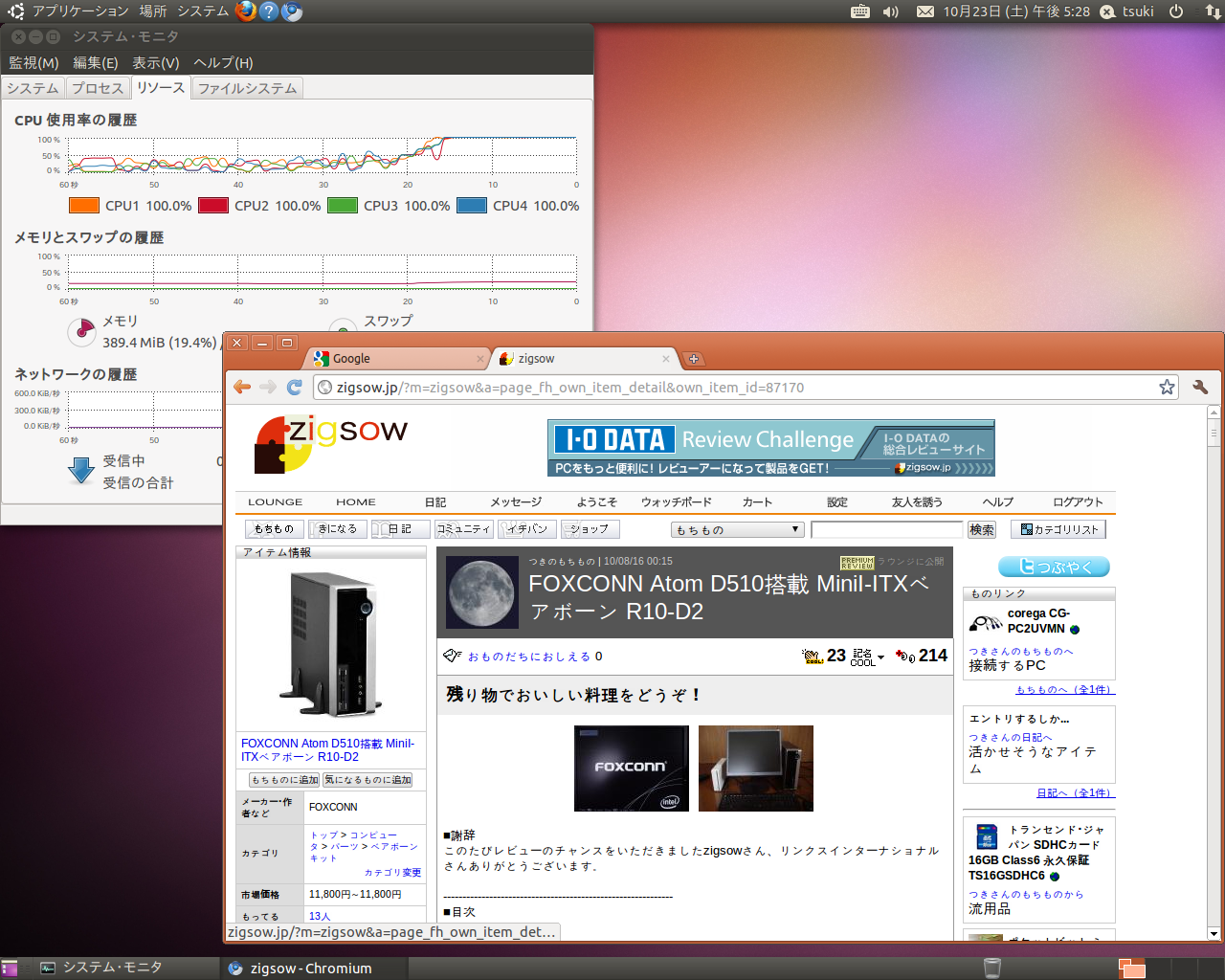
Task: Go forward in Chromium
Action: point(268,387)
